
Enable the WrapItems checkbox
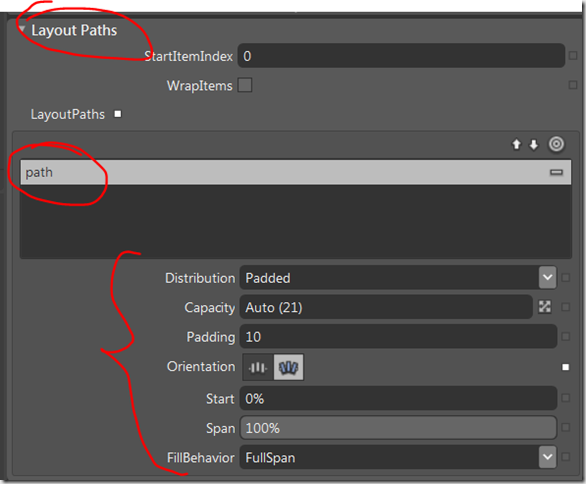point(245,85)
